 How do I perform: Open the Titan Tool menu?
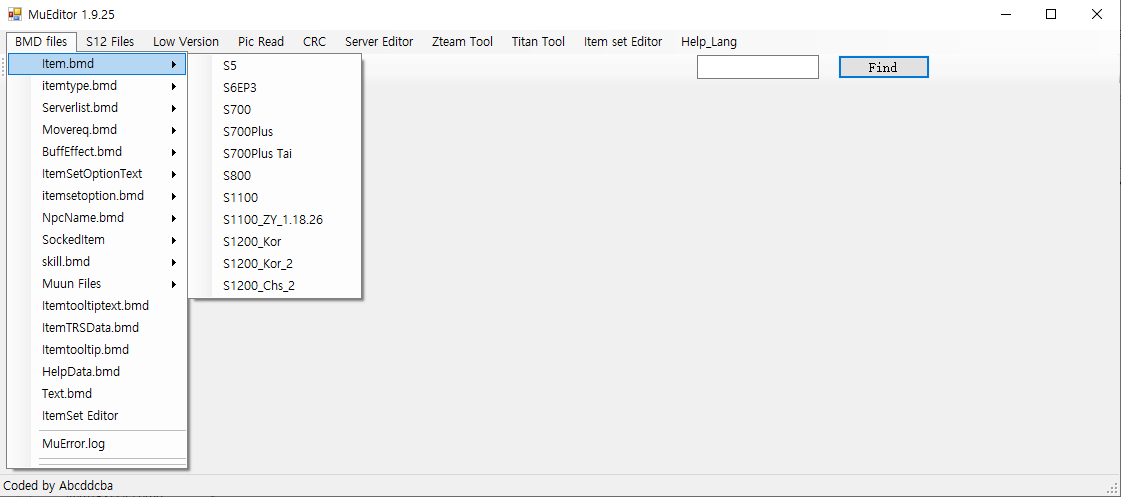click(538, 41)
